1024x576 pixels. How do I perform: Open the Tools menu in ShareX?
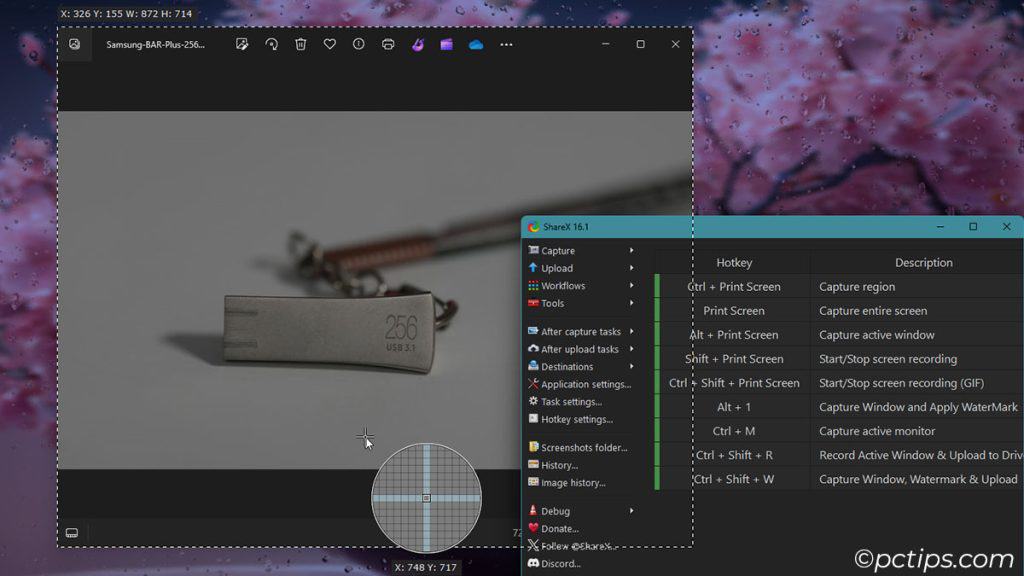[552, 303]
